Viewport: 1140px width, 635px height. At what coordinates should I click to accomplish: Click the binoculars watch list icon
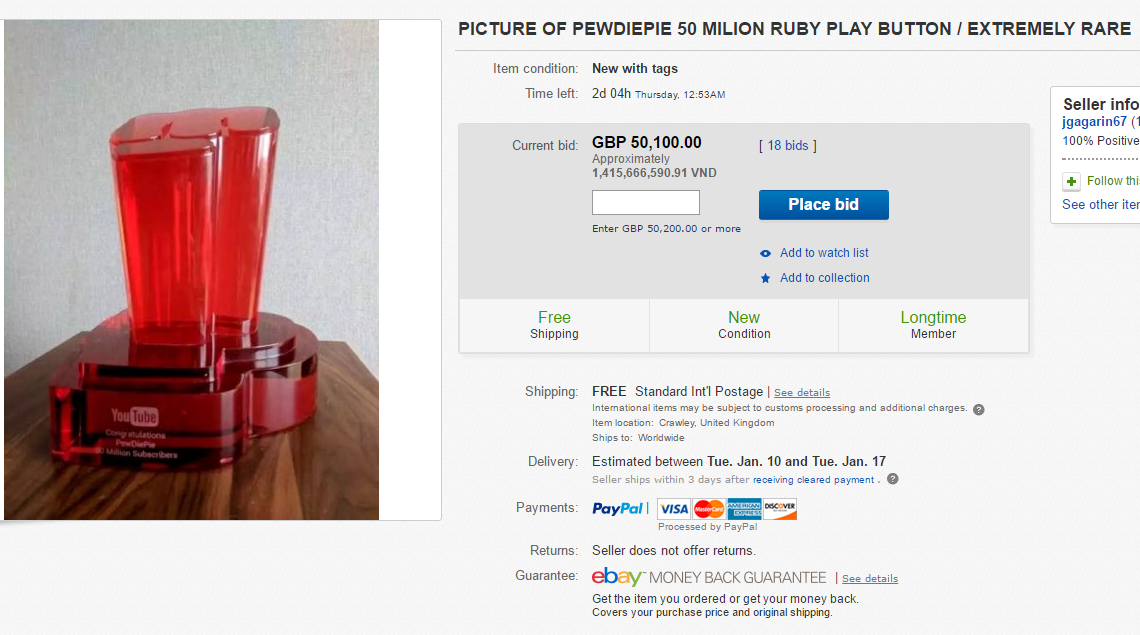click(766, 253)
